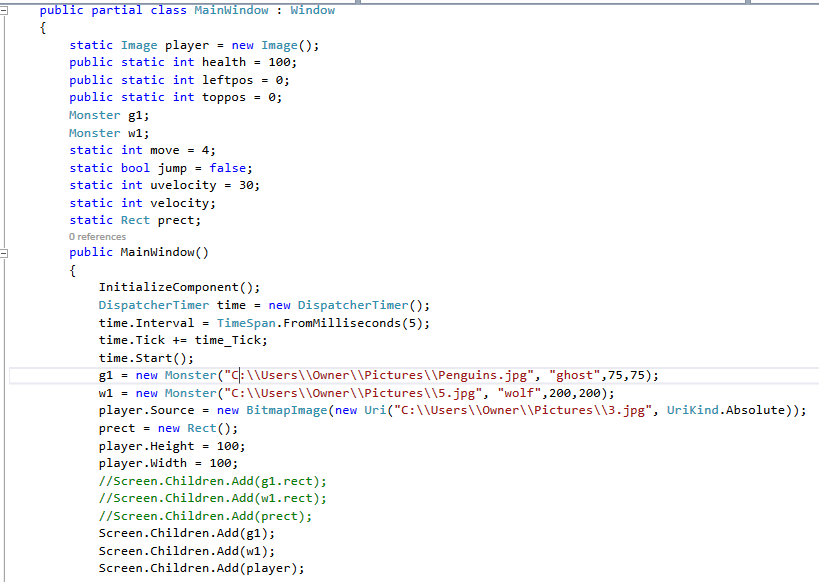The height and width of the screenshot is (582, 819).
Task: Click the 'Absolute' enum value
Action: (x=755, y=410)
